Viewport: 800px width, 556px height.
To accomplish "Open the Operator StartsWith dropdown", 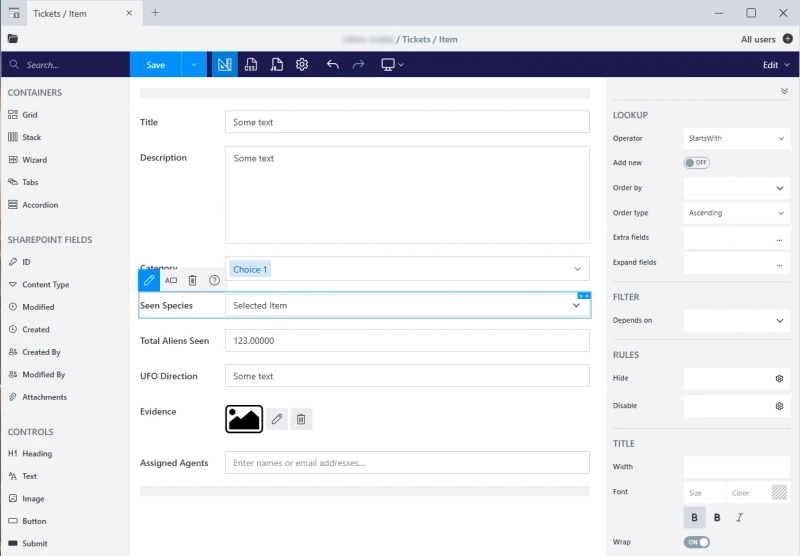I will (737, 138).
